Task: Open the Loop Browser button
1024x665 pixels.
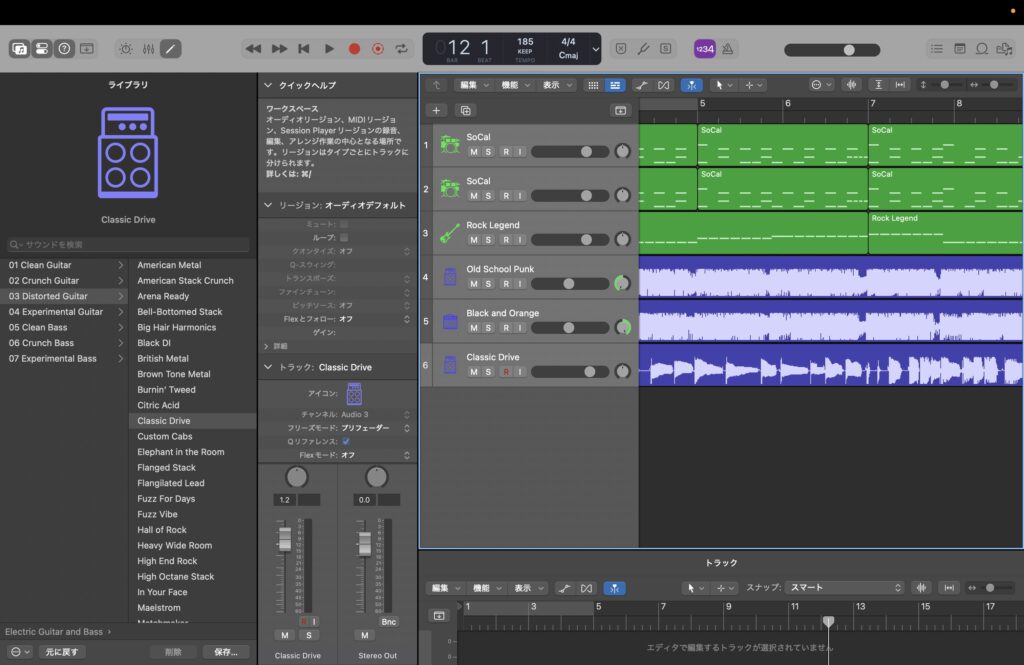Action: (x=982, y=49)
